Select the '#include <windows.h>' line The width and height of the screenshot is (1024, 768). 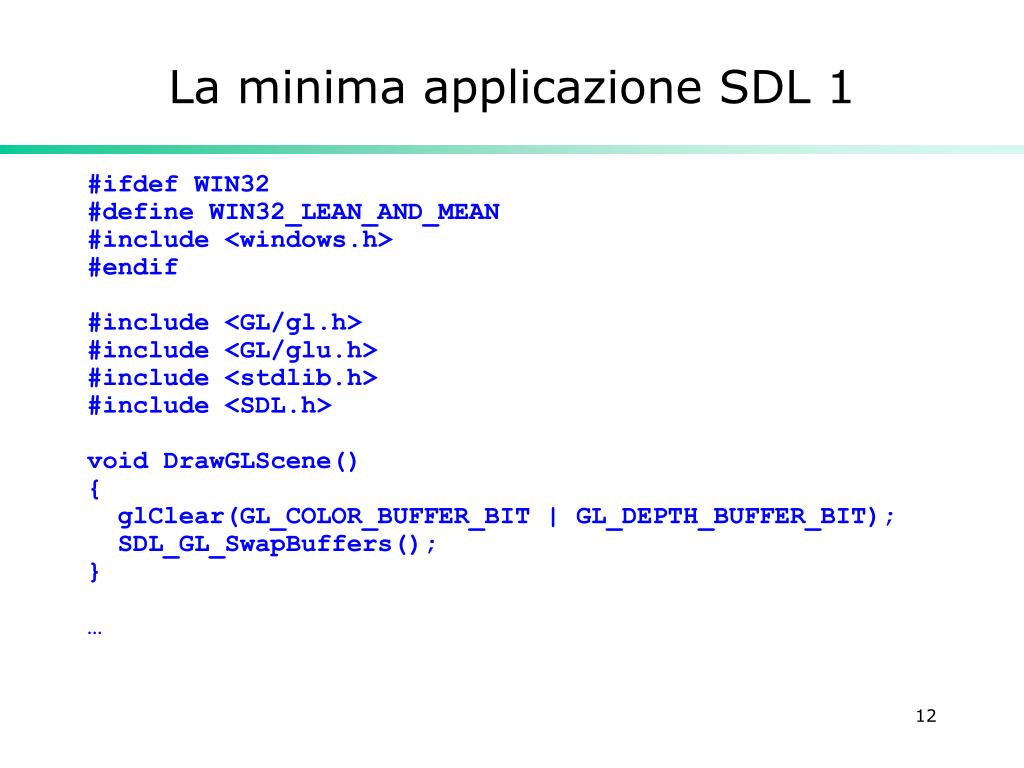[x=240, y=239]
